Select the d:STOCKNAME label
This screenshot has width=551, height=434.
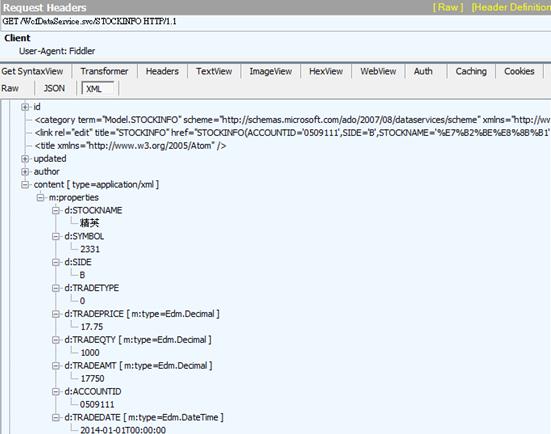pos(93,210)
